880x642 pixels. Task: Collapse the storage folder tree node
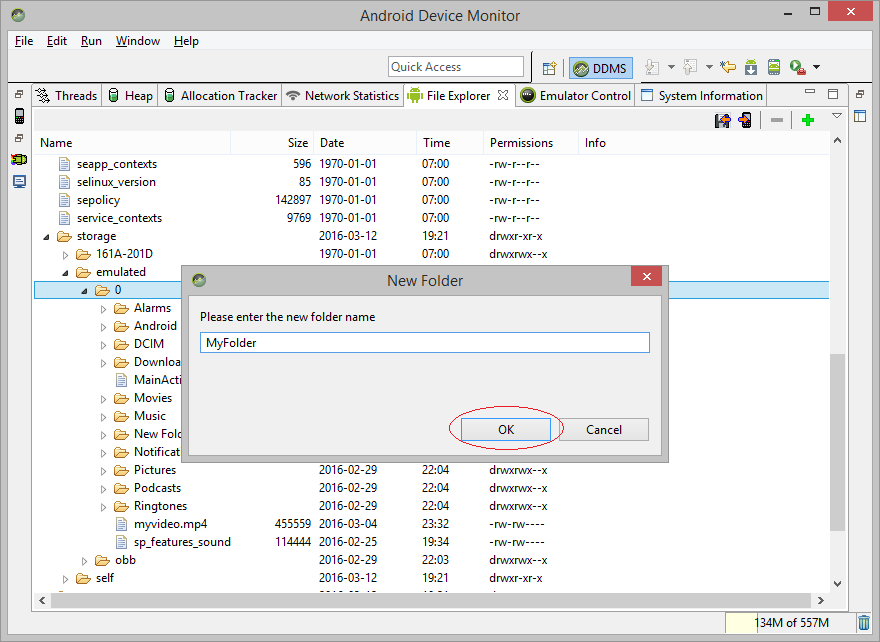coord(47,237)
